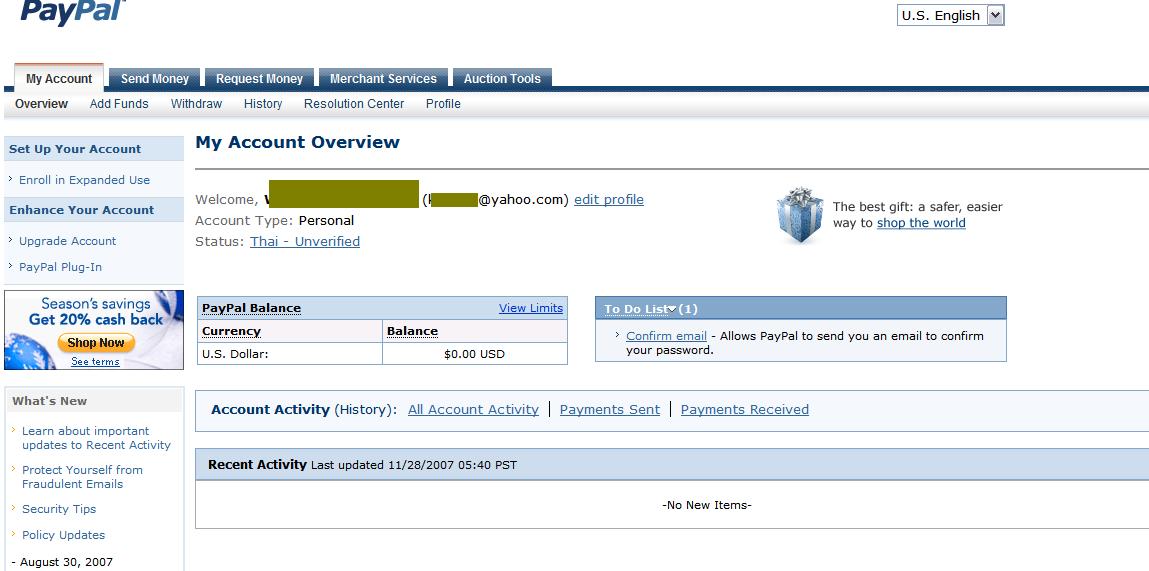Click the $0.00 USD balance value
Screen dimensions: 1149x571
[474, 354]
